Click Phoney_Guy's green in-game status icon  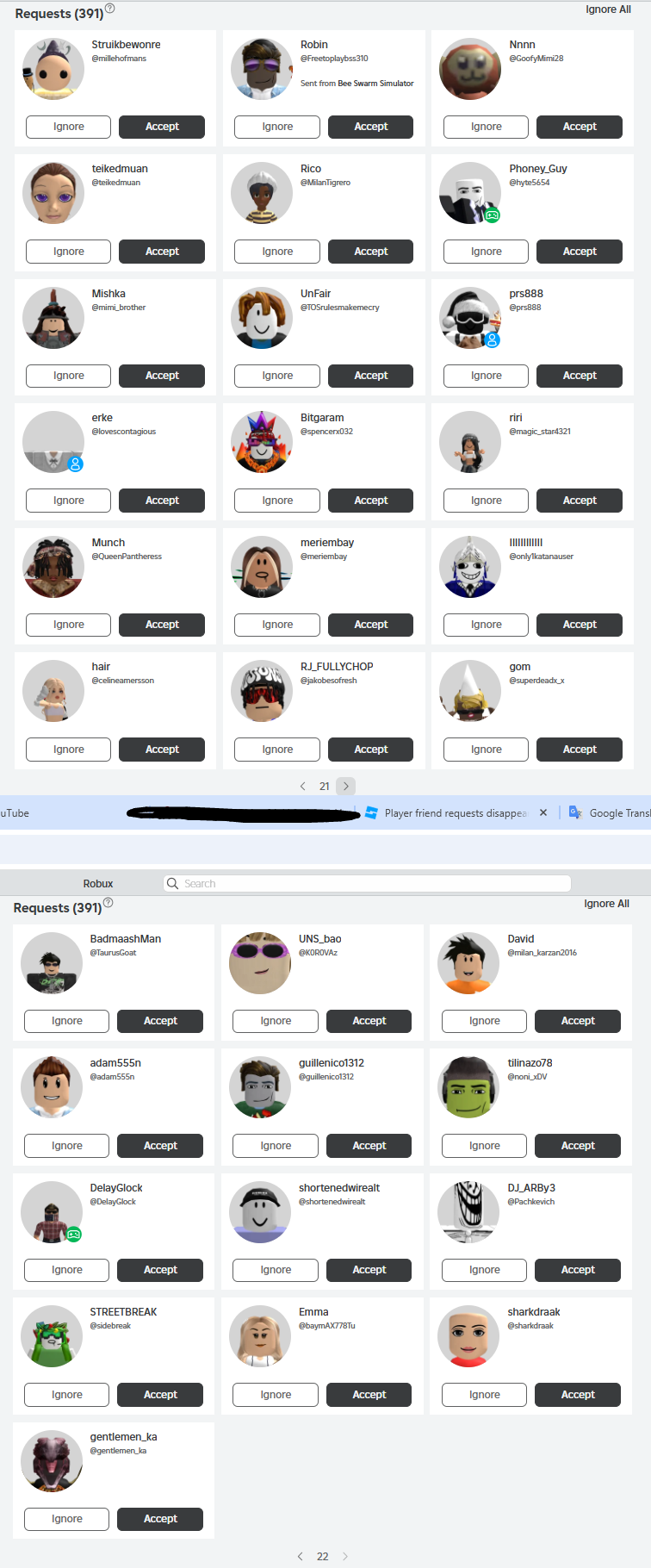point(492,215)
